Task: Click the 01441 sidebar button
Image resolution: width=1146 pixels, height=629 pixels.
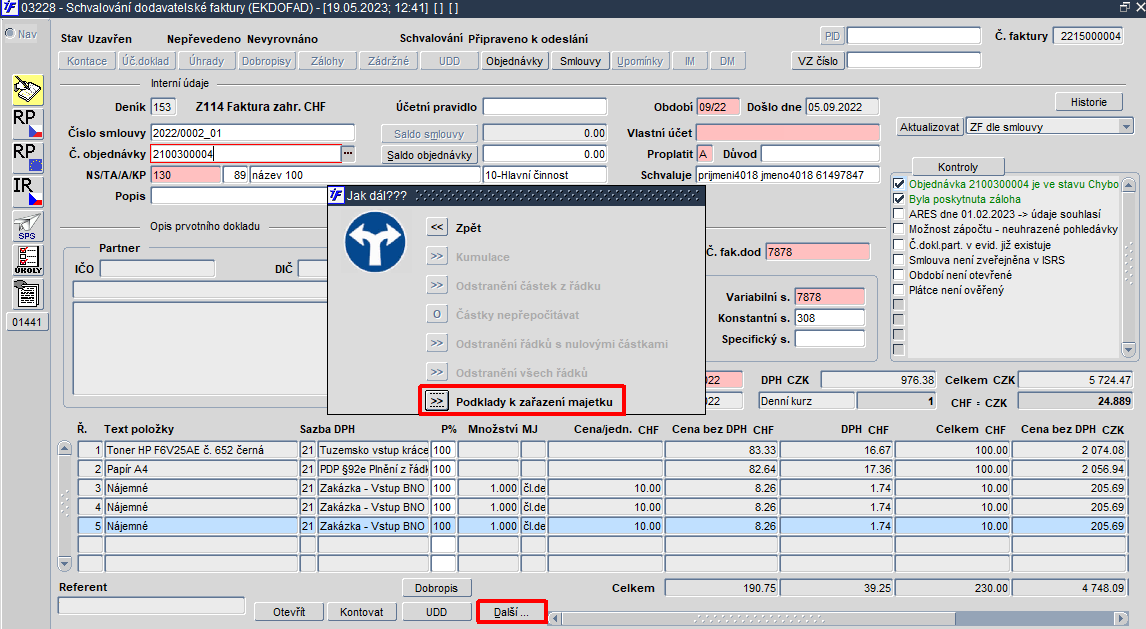Action: pyautogui.click(x=27, y=322)
